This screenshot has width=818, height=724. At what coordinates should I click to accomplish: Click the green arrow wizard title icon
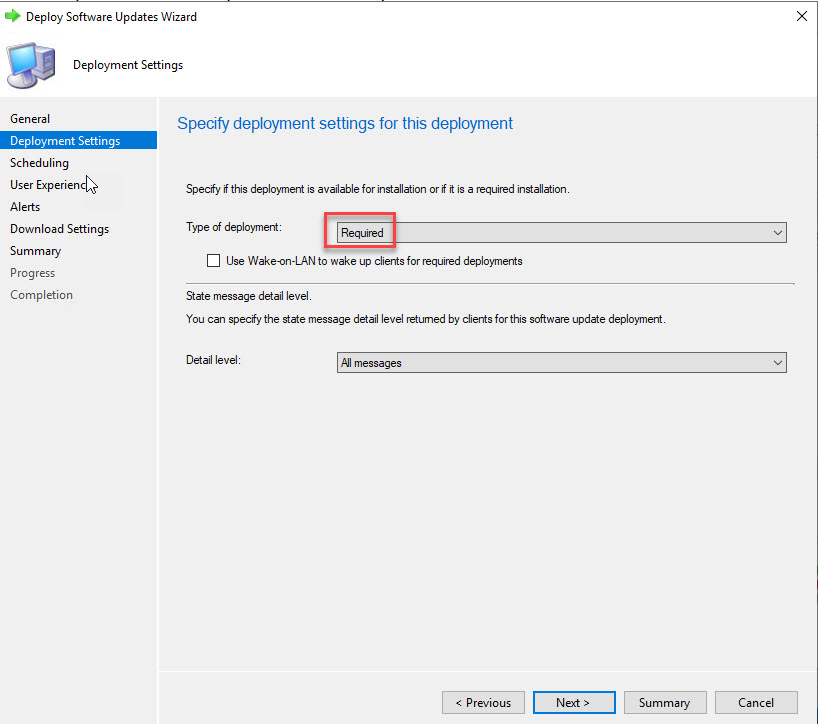(x=13, y=17)
